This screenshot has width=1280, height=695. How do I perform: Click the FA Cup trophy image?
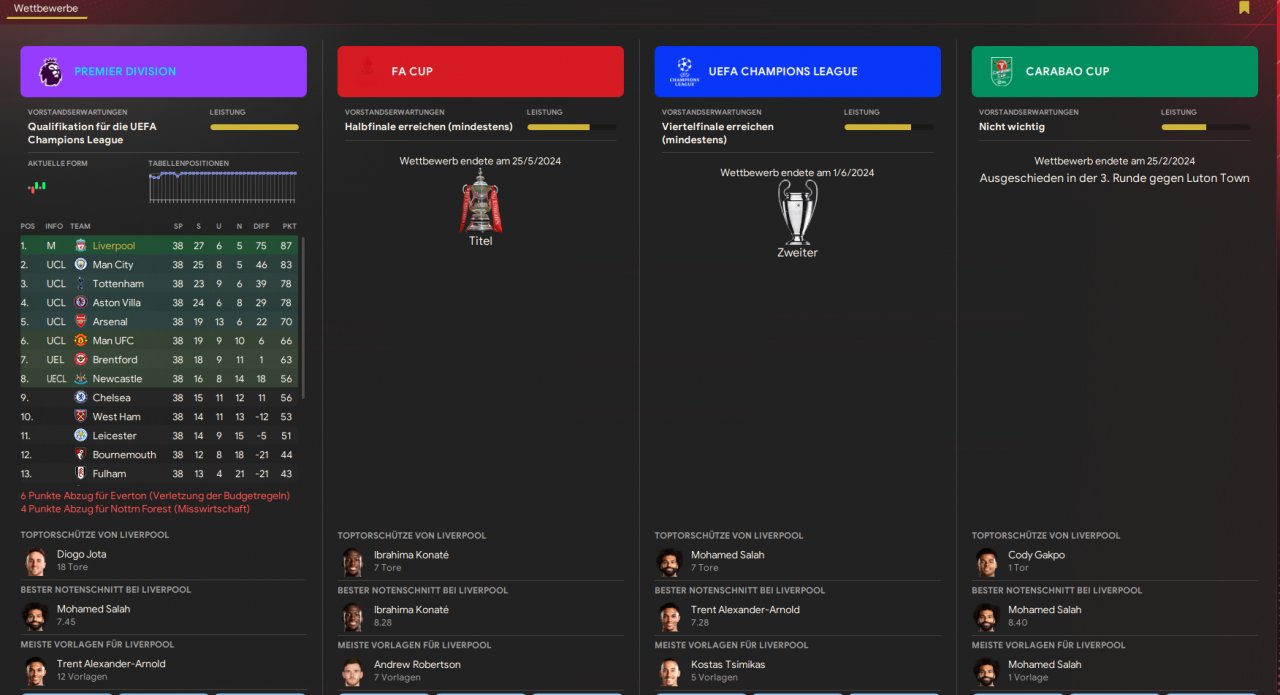pos(480,201)
